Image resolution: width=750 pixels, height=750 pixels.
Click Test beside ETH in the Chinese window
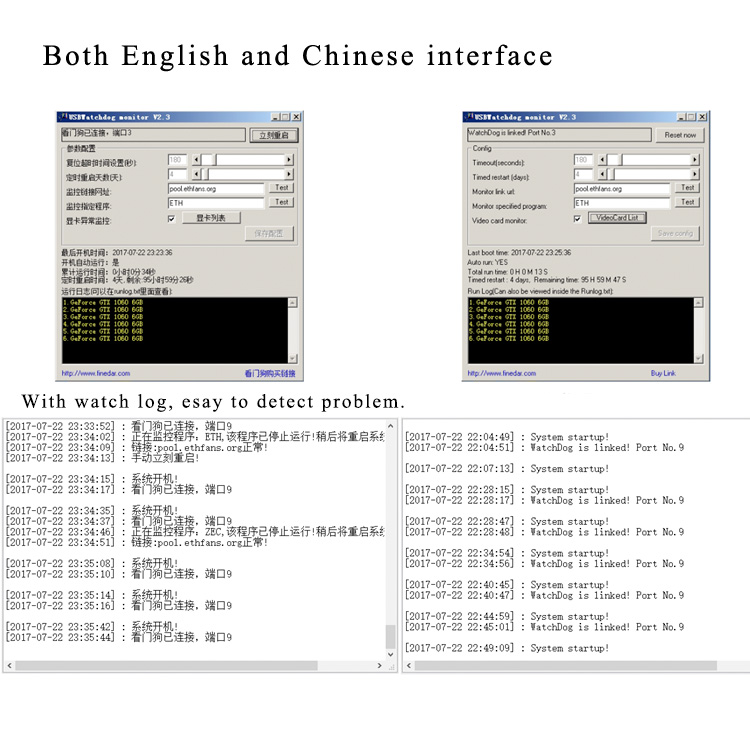click(x=282, y=202)
